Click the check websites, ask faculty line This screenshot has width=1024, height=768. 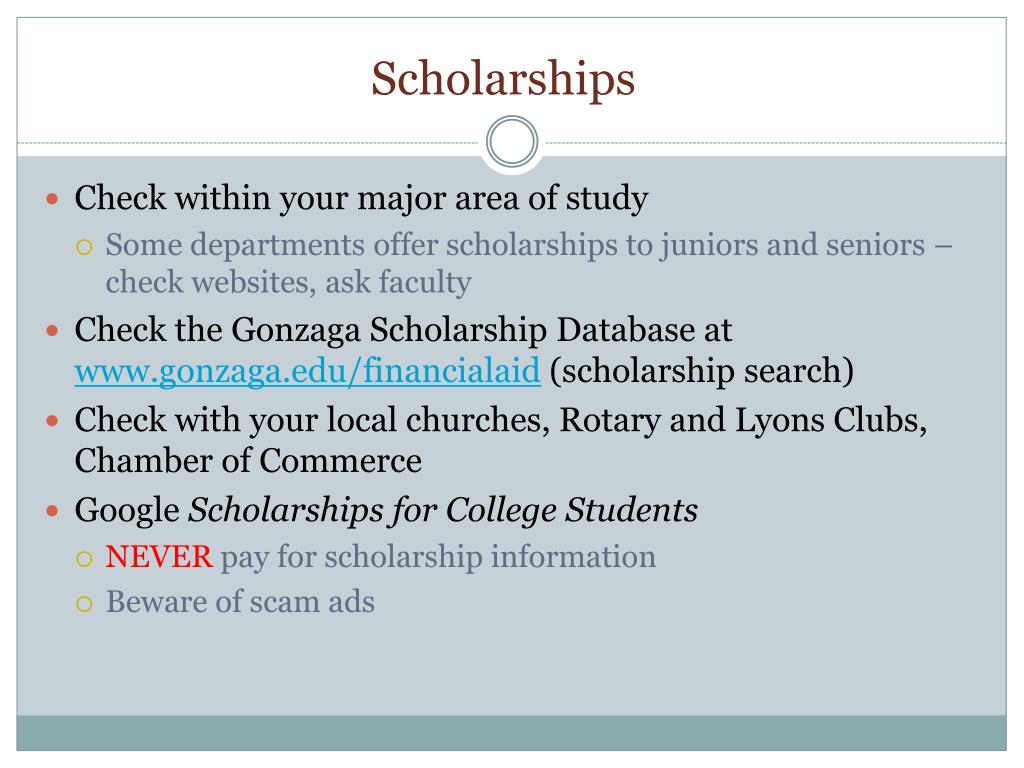pyautogui.click(x=289, y=283)
